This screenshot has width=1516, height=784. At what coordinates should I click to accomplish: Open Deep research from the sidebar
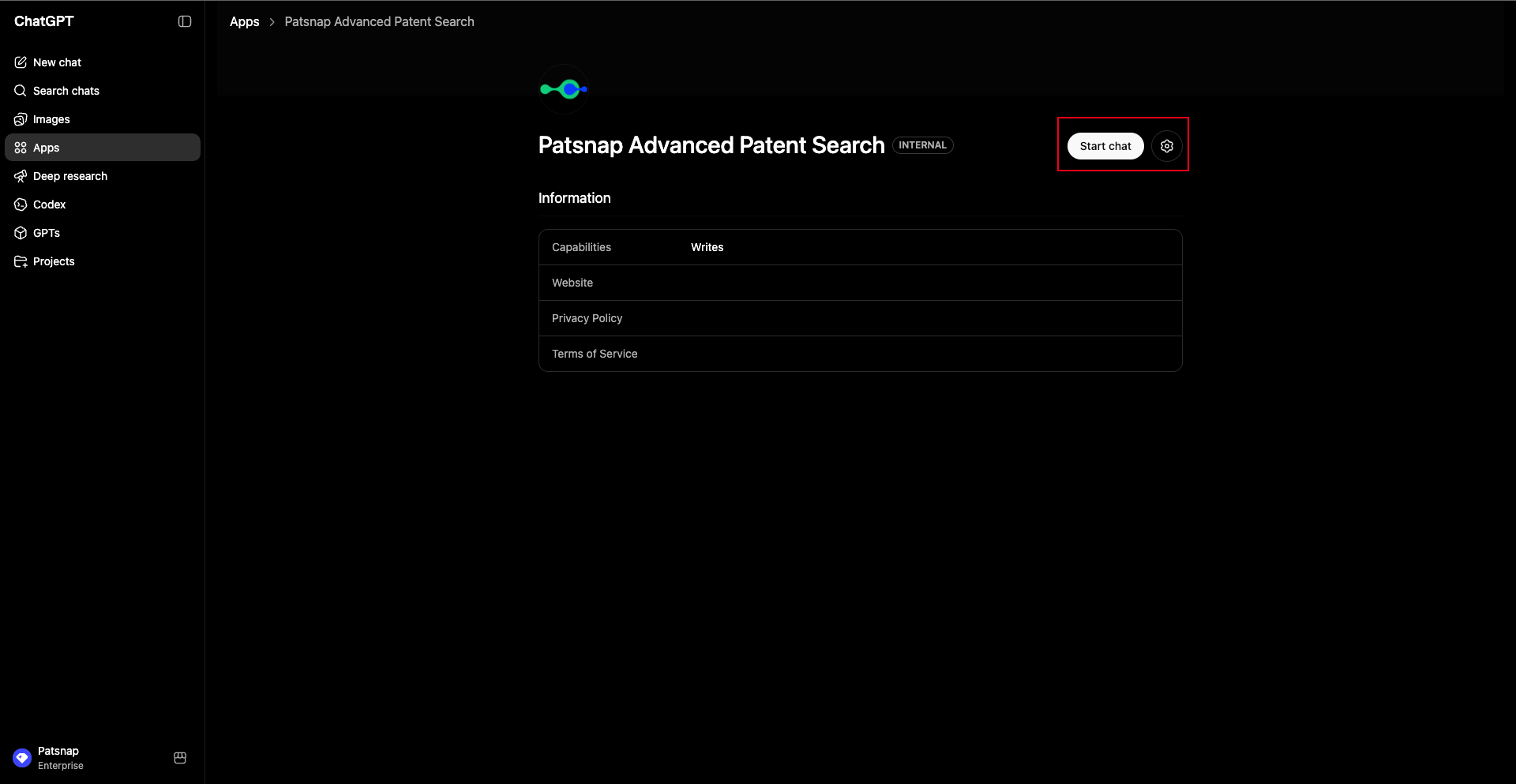click(x=103, y=176)
